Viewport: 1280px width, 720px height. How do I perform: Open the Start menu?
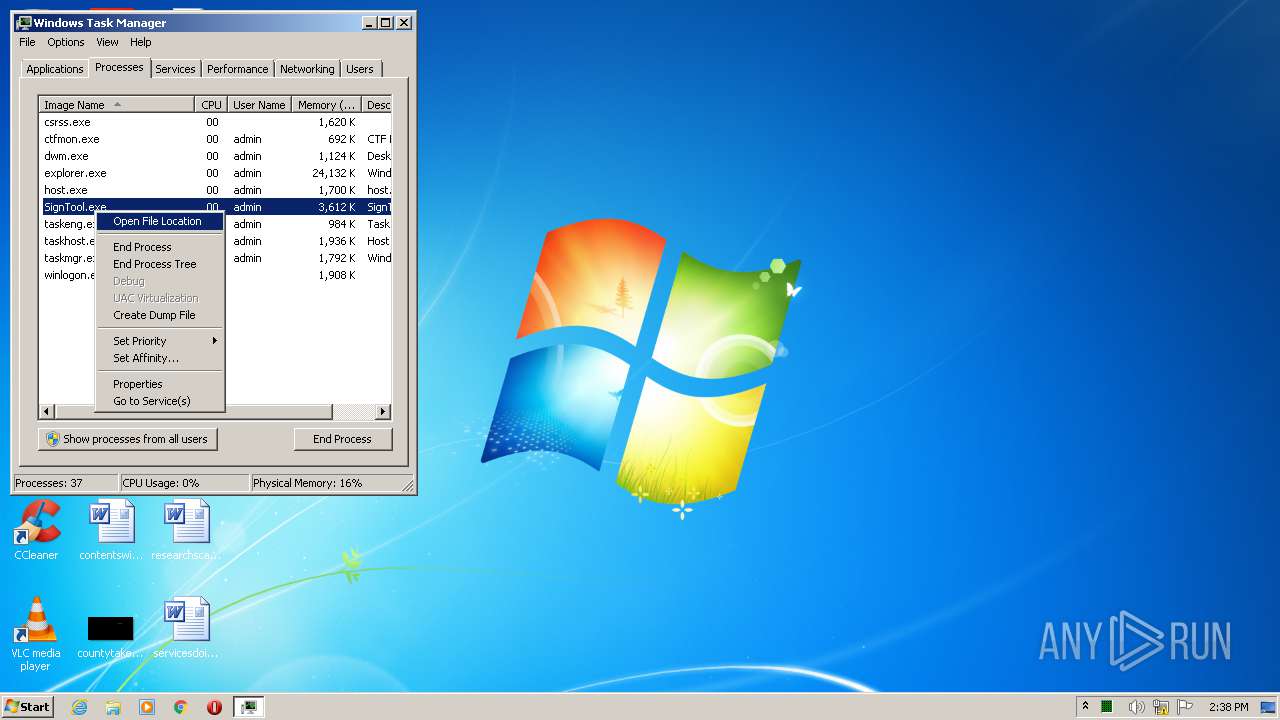28,707
